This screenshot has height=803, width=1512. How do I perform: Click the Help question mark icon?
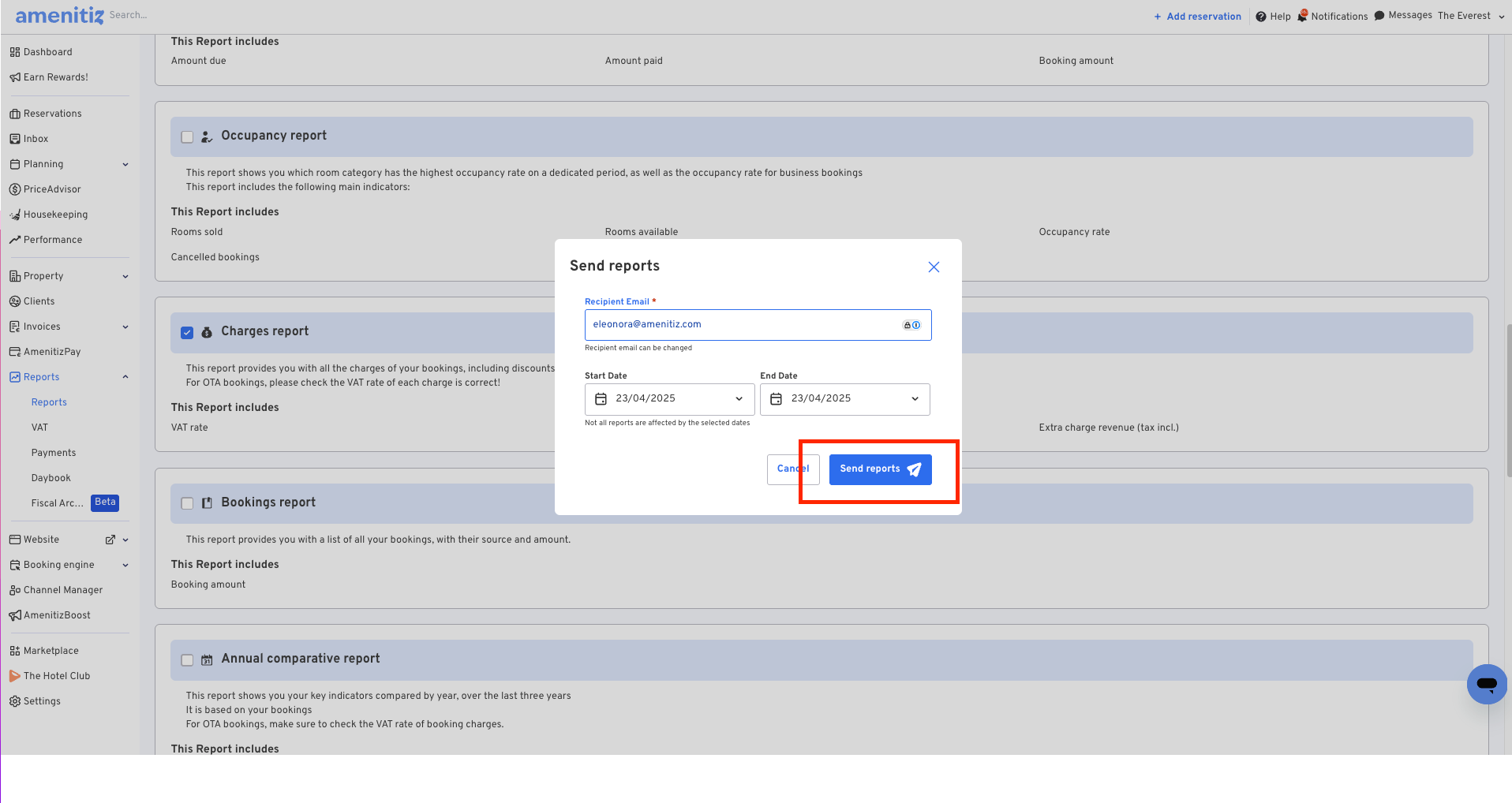tap(1261, 17)
